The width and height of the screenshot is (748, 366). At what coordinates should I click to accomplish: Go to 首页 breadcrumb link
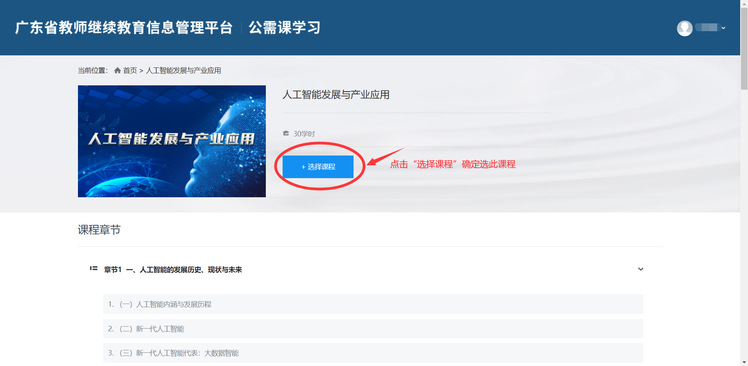coord(130,71)
